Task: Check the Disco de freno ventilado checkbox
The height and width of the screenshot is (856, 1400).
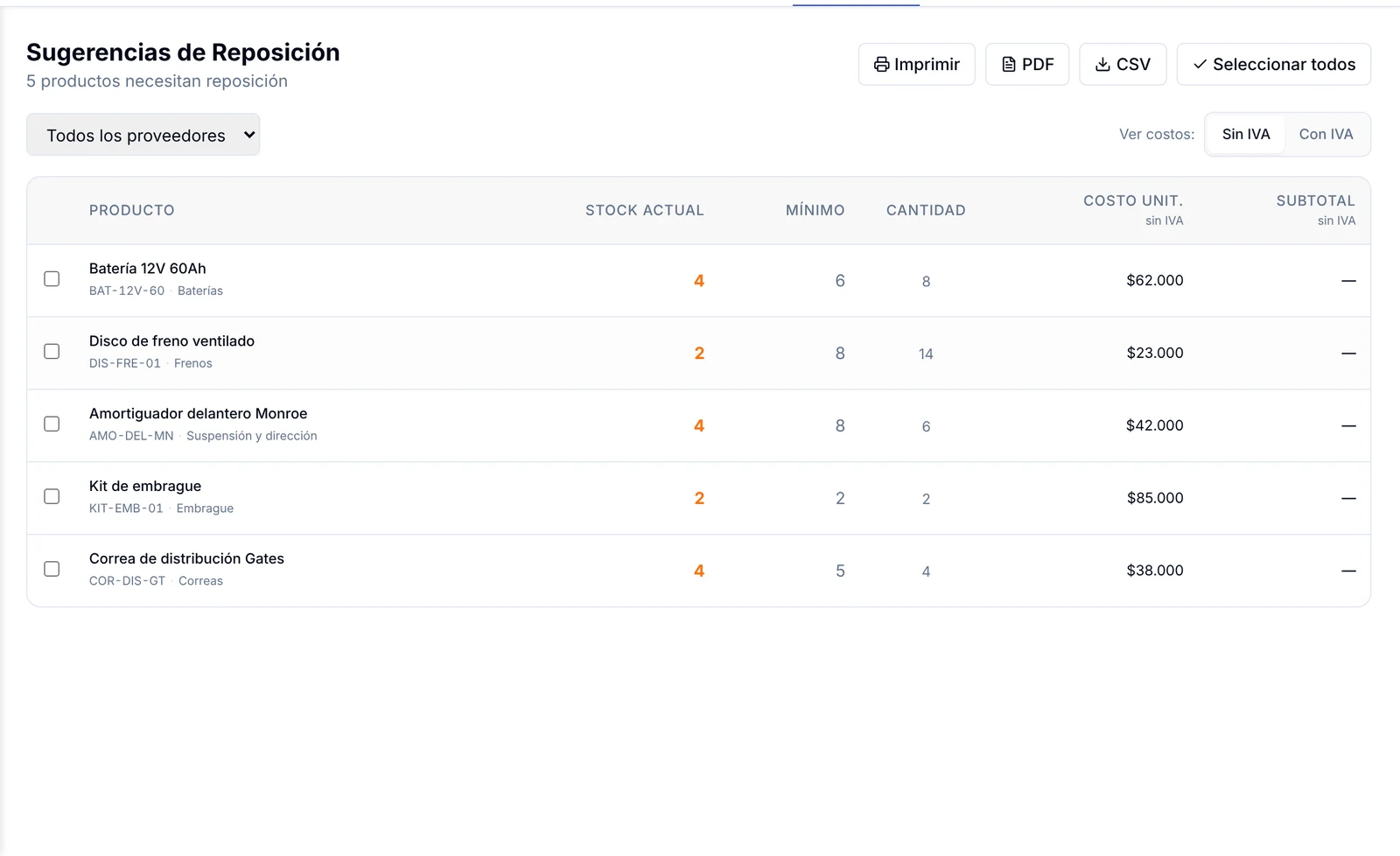Action: point(52,352)
